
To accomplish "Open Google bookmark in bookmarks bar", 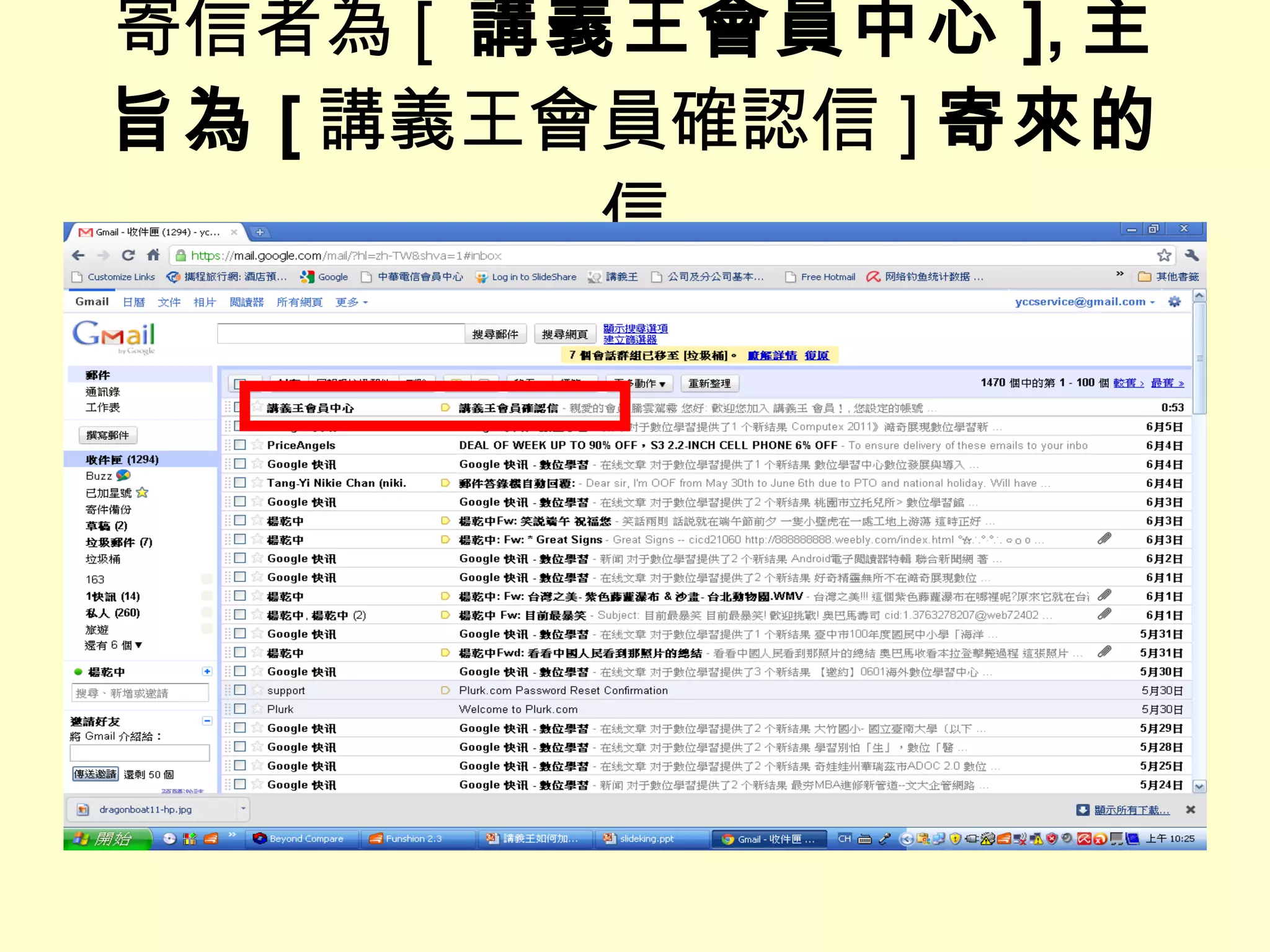I will [x=324, y=277].
